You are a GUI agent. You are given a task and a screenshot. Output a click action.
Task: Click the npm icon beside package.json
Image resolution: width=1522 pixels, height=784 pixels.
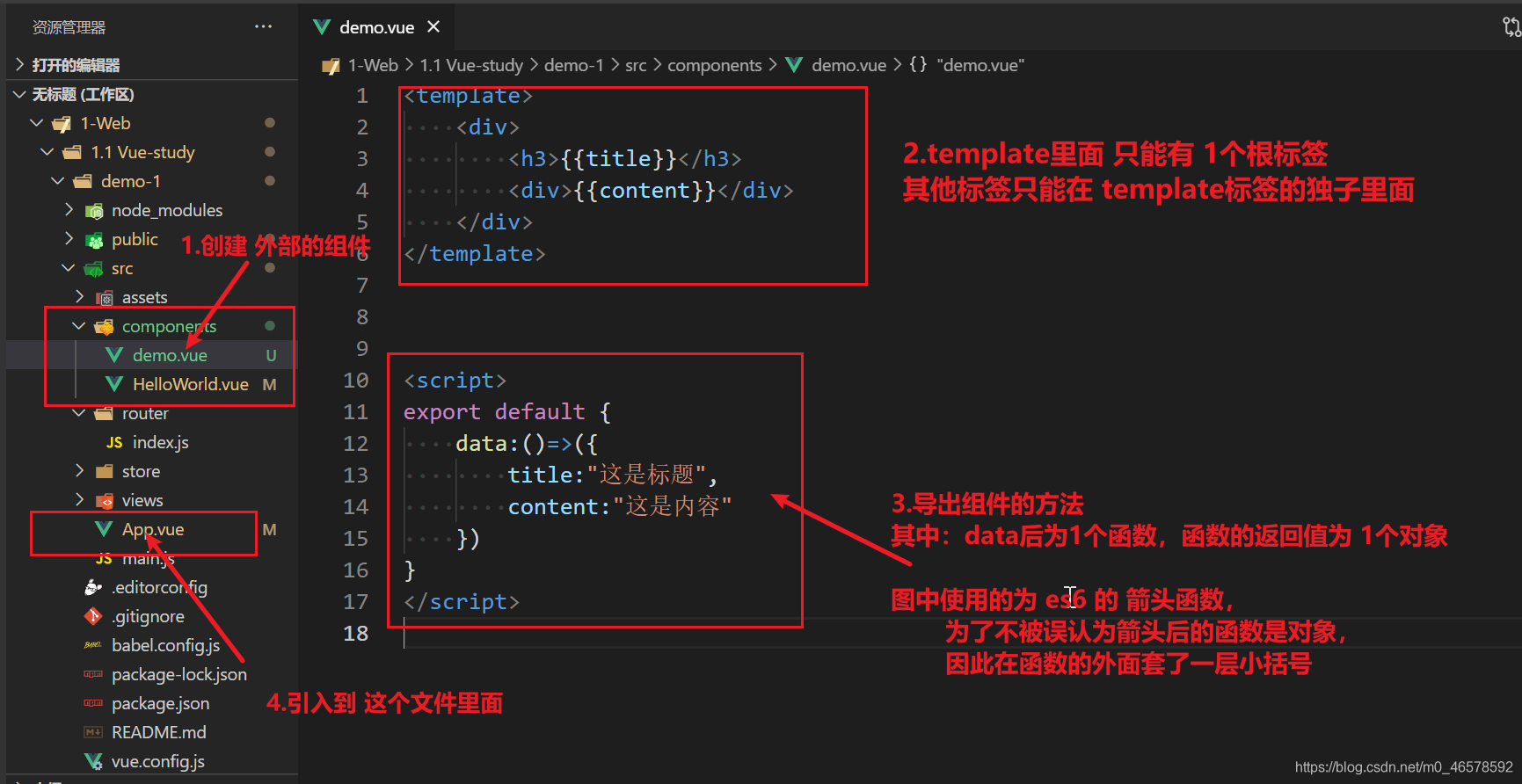93,703
